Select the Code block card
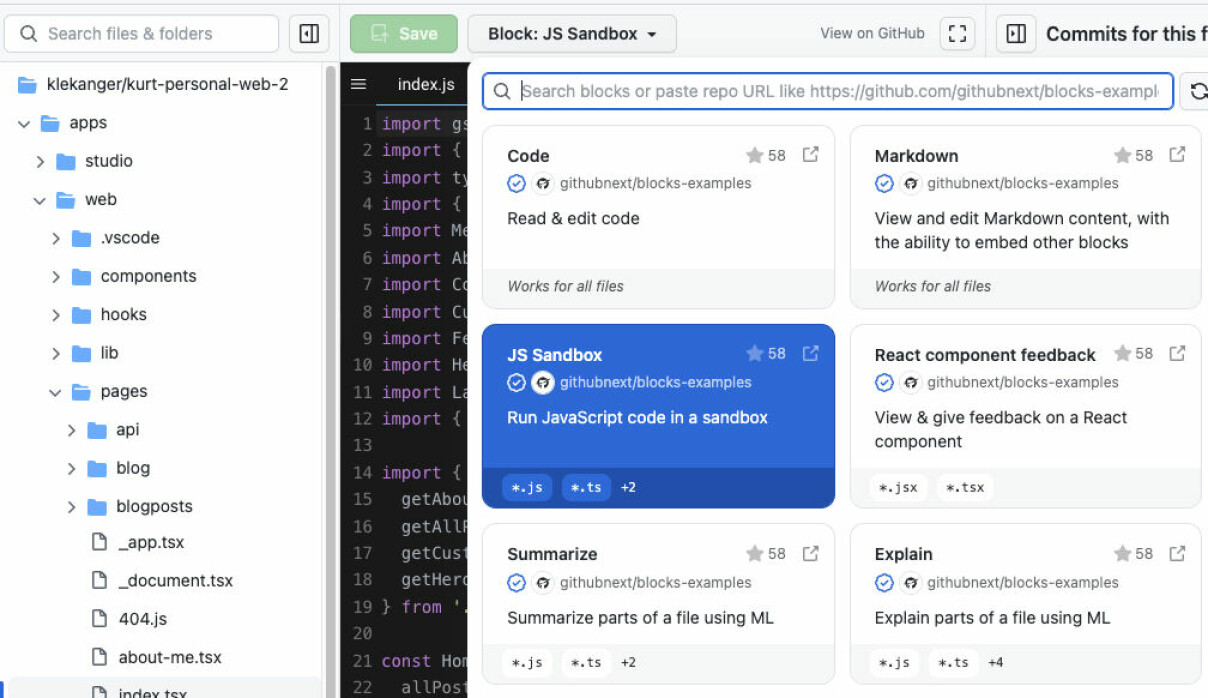The height and width of the screenshot is (698, 1208). point(658,217)
